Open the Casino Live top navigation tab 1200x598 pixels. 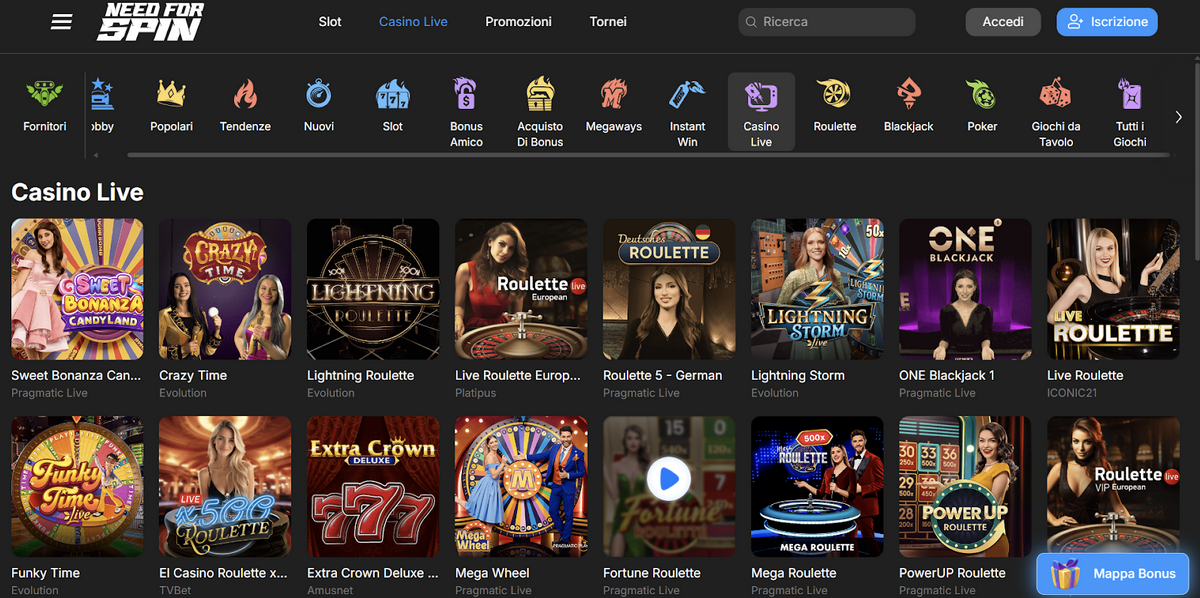(413, 21)
